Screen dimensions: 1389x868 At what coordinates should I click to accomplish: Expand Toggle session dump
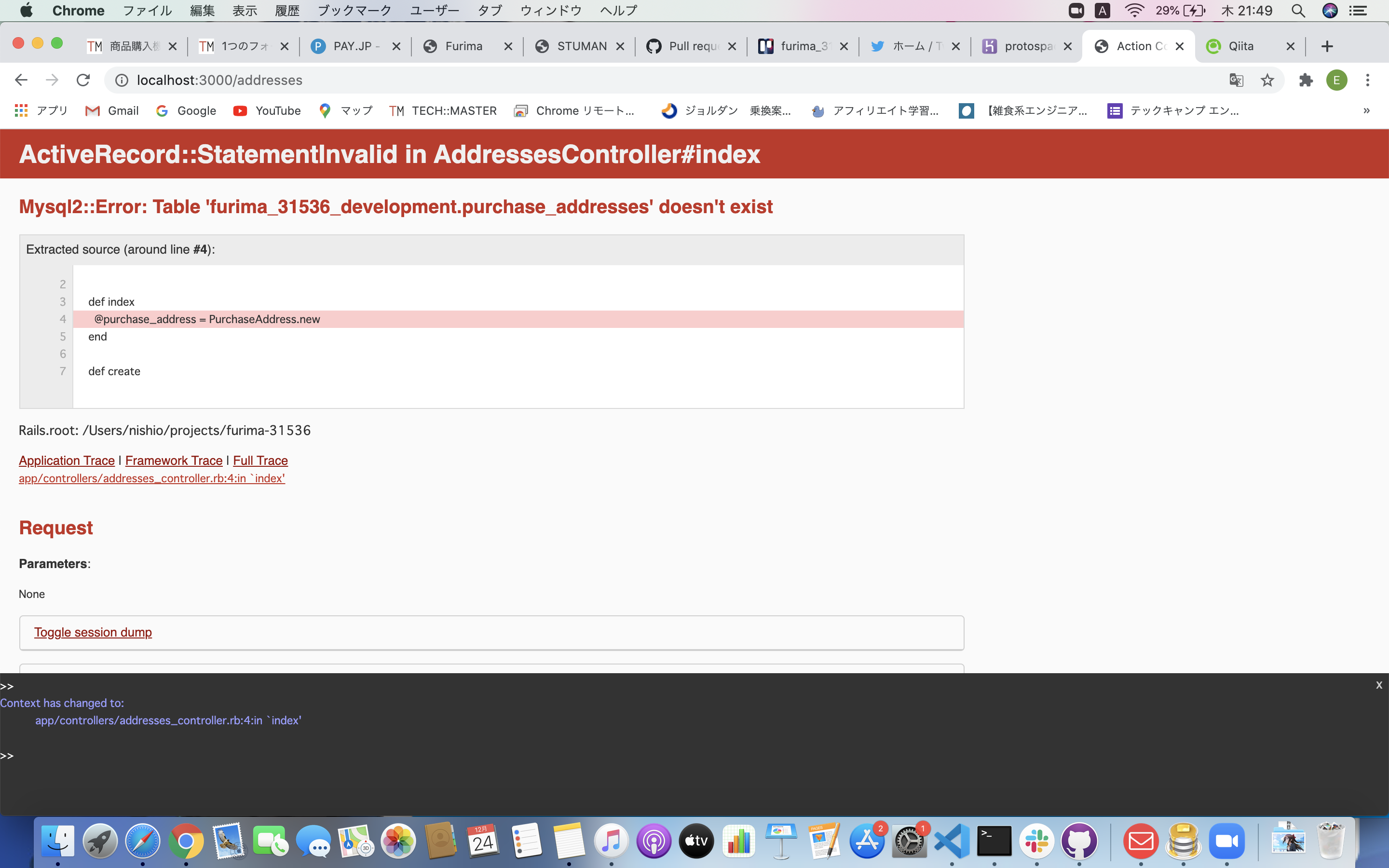[x=93, y=632]
